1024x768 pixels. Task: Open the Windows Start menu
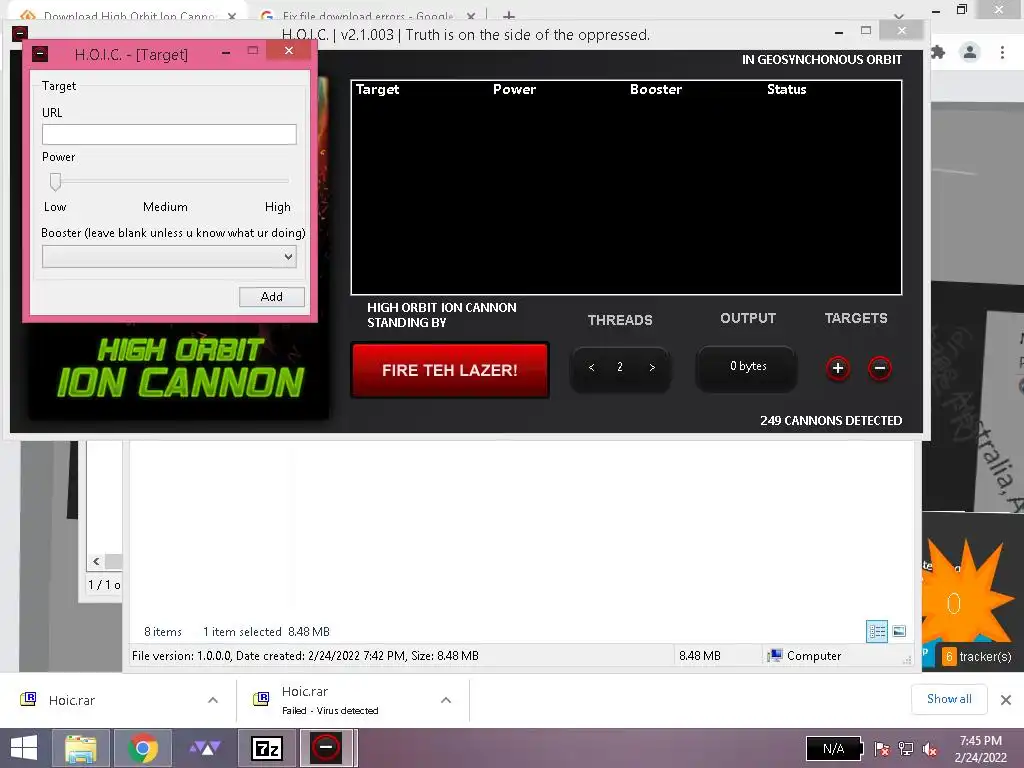point(24,748)
